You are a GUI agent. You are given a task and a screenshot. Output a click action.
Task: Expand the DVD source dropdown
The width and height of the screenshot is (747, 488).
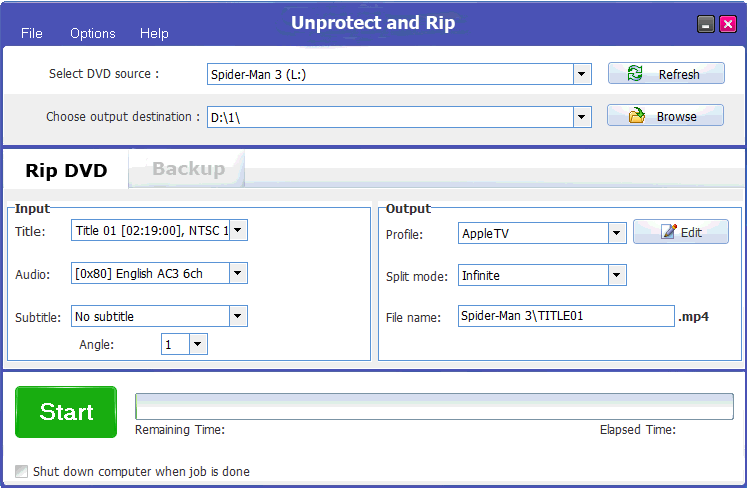(x=582, y=74)
